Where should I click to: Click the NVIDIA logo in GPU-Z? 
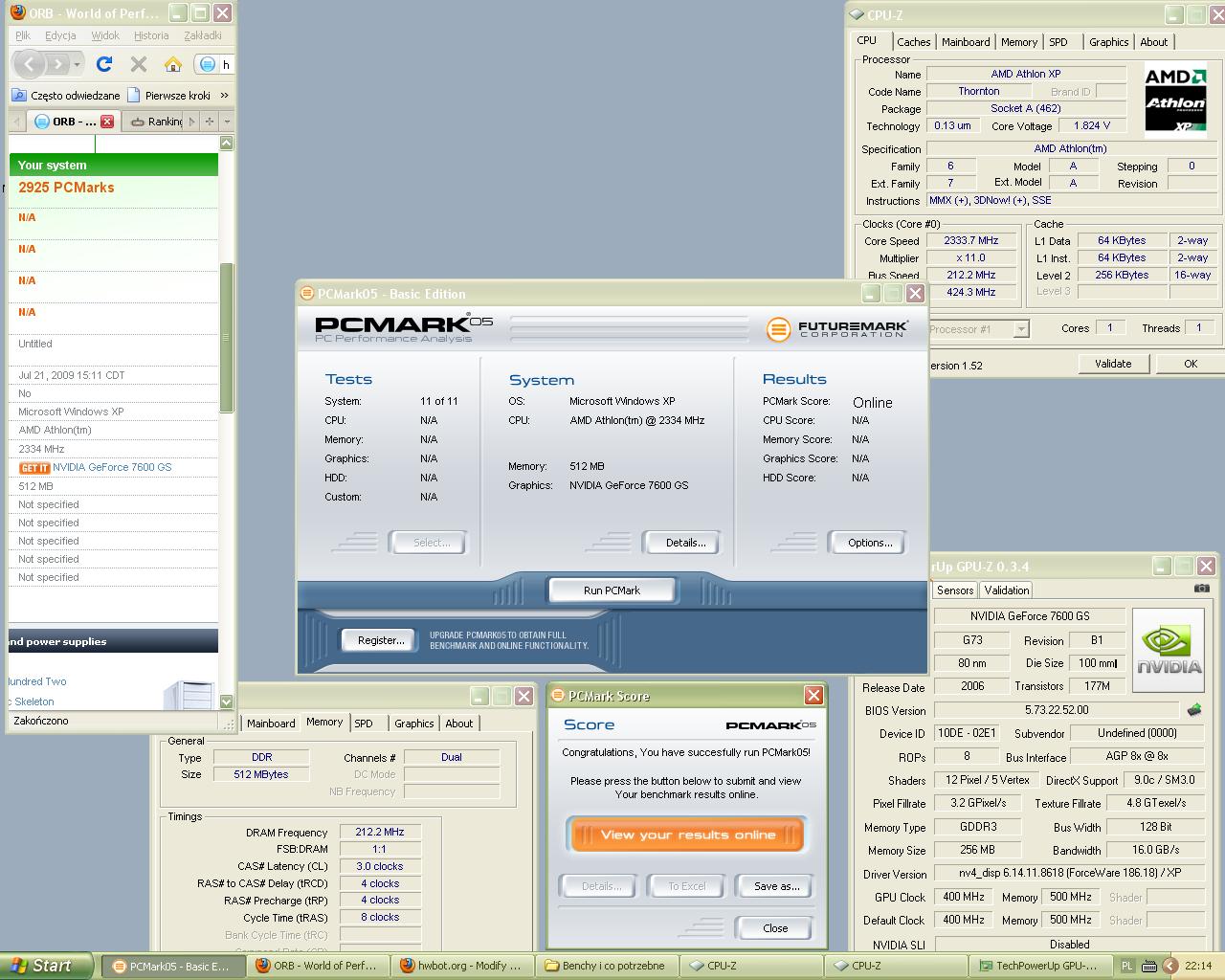[1168, 650]
